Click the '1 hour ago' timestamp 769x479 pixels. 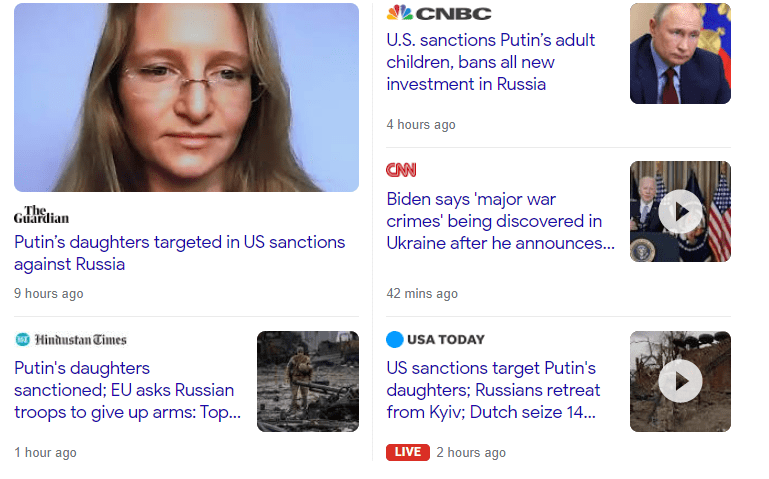[45, 453]
